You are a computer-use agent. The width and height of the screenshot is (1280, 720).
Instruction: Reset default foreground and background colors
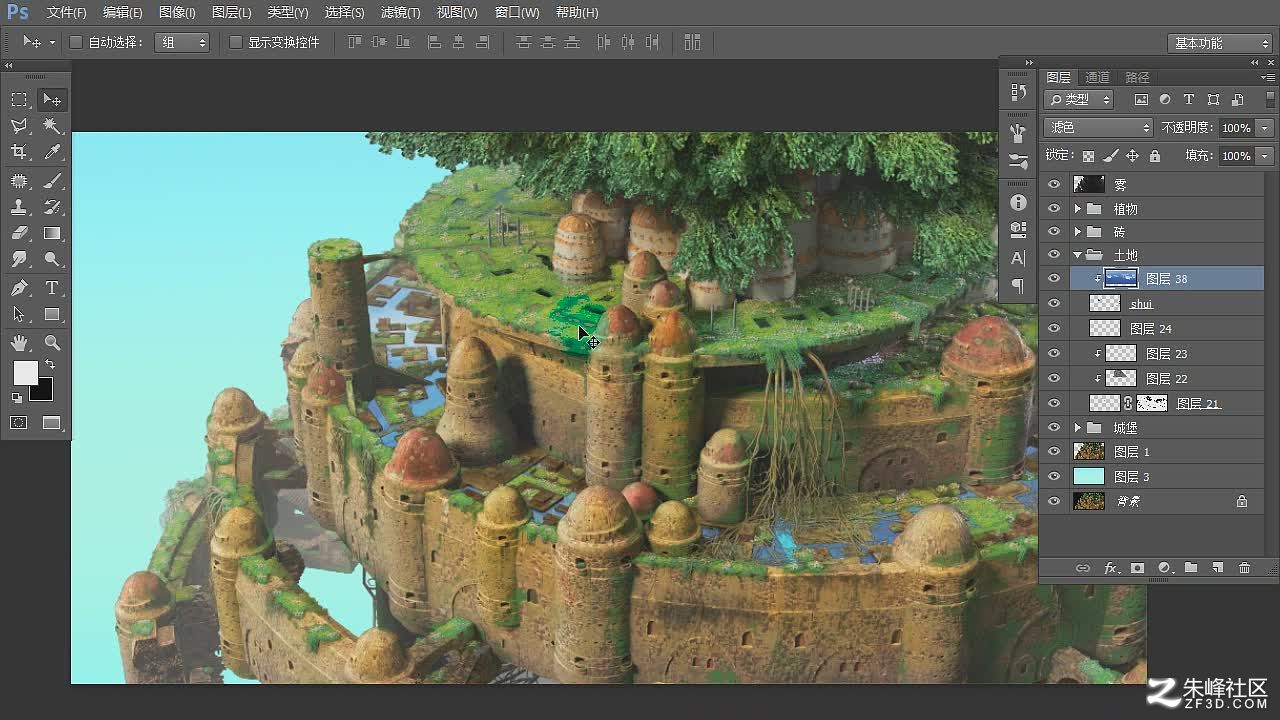17,398
